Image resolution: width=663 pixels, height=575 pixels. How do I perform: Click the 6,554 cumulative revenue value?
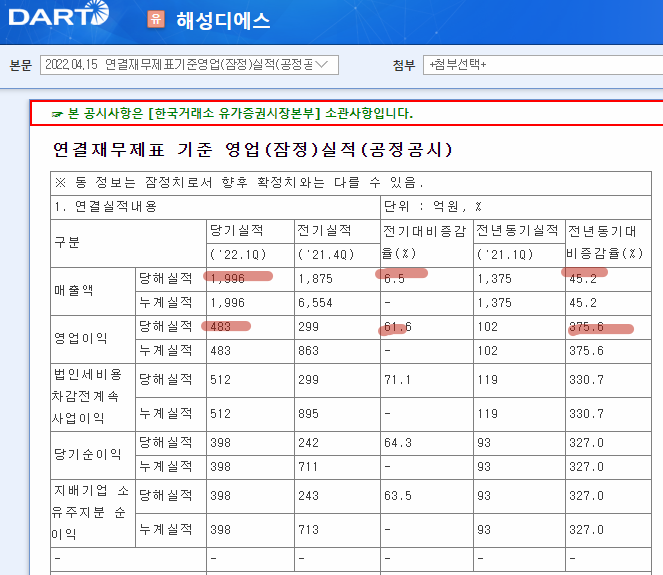click(x=315, y=303)
